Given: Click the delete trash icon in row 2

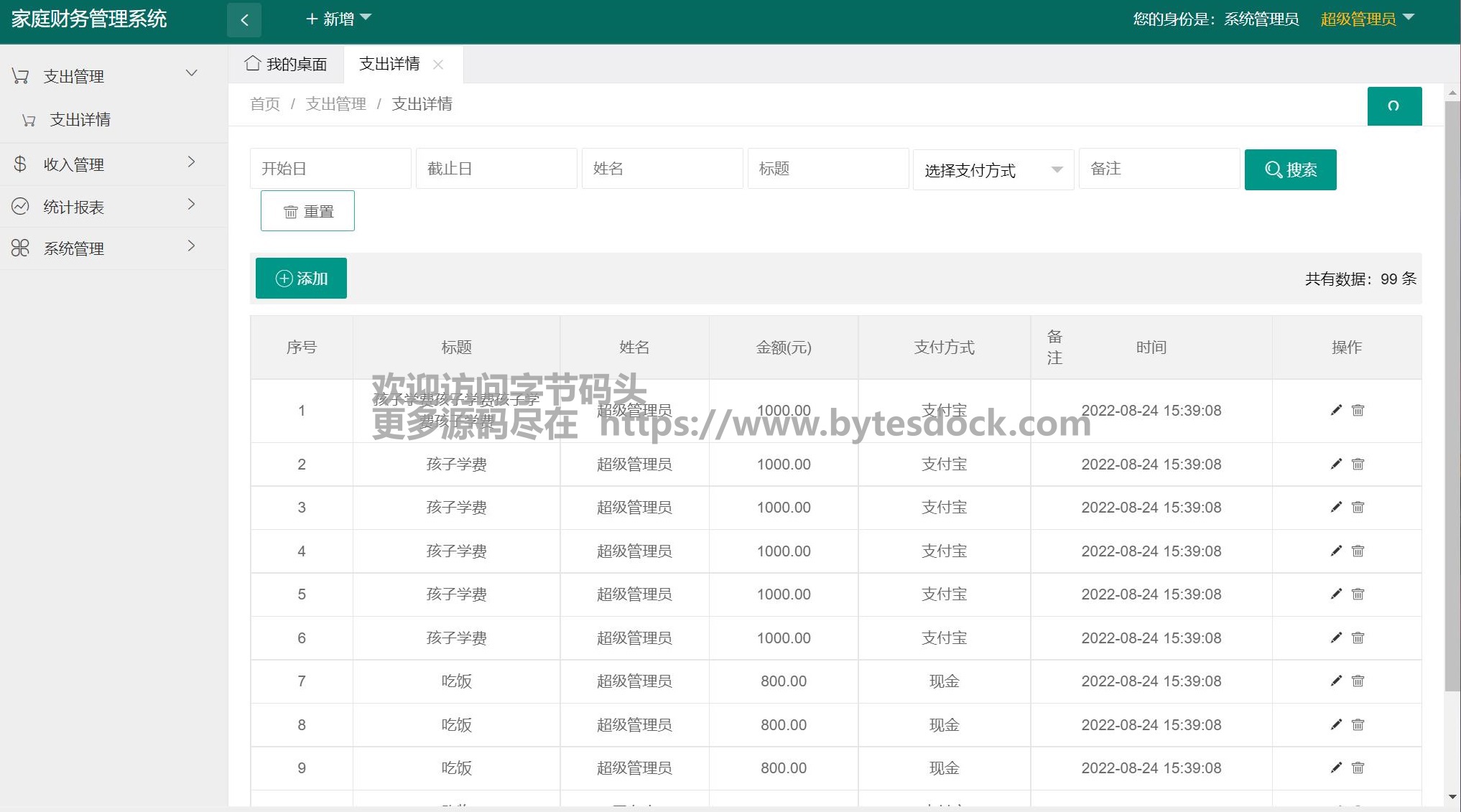Looking at the screenshot, I should coord(1358,464).
